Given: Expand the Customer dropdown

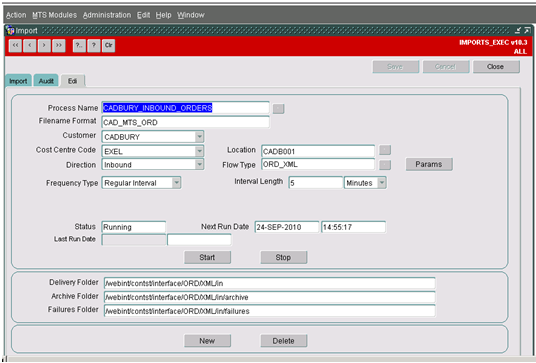Looking at the screenshot, I should tap(199, 137).
